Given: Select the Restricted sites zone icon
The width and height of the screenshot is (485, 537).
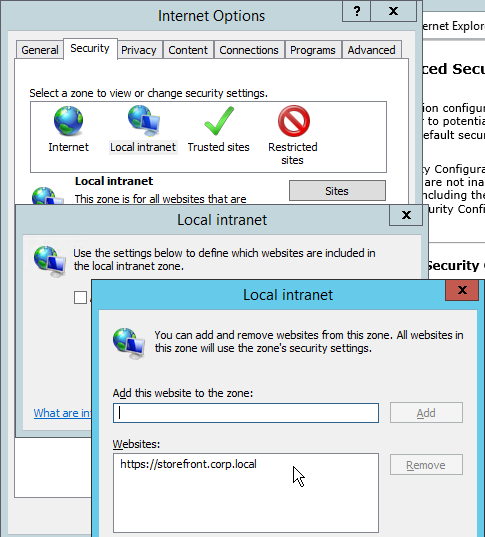Looking at the screenshot, I should 294,121.
